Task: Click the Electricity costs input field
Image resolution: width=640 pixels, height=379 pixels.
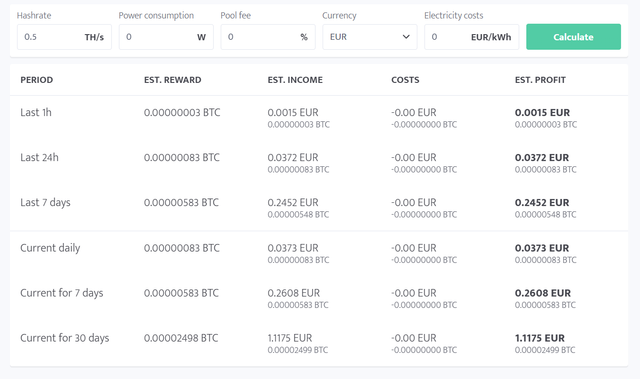Action: tap(471, 37)
